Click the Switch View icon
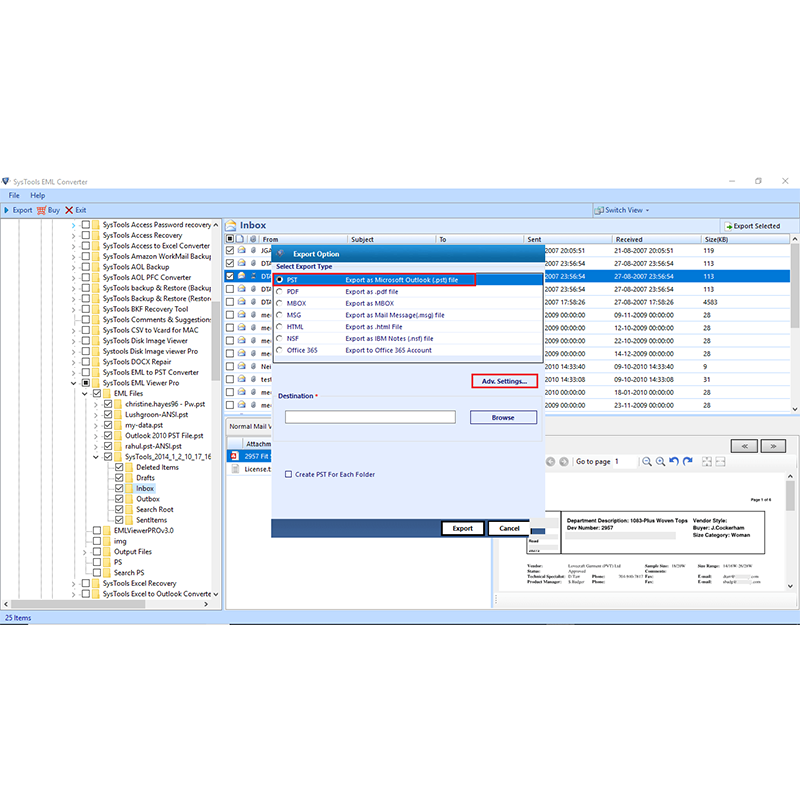The image size is (800, 800). click(599, 210)
